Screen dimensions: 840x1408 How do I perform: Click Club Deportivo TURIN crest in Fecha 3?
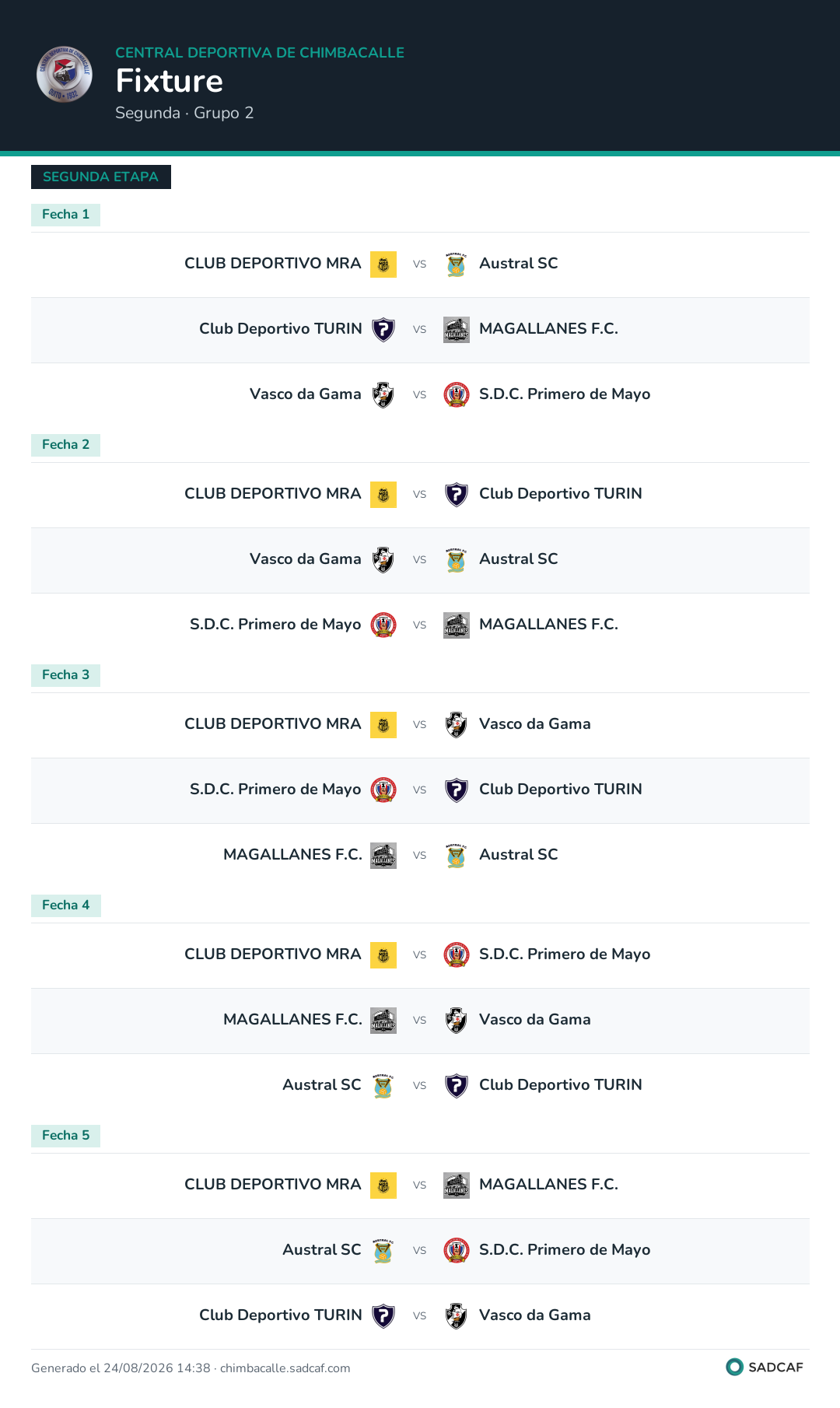tap(457, 790)
